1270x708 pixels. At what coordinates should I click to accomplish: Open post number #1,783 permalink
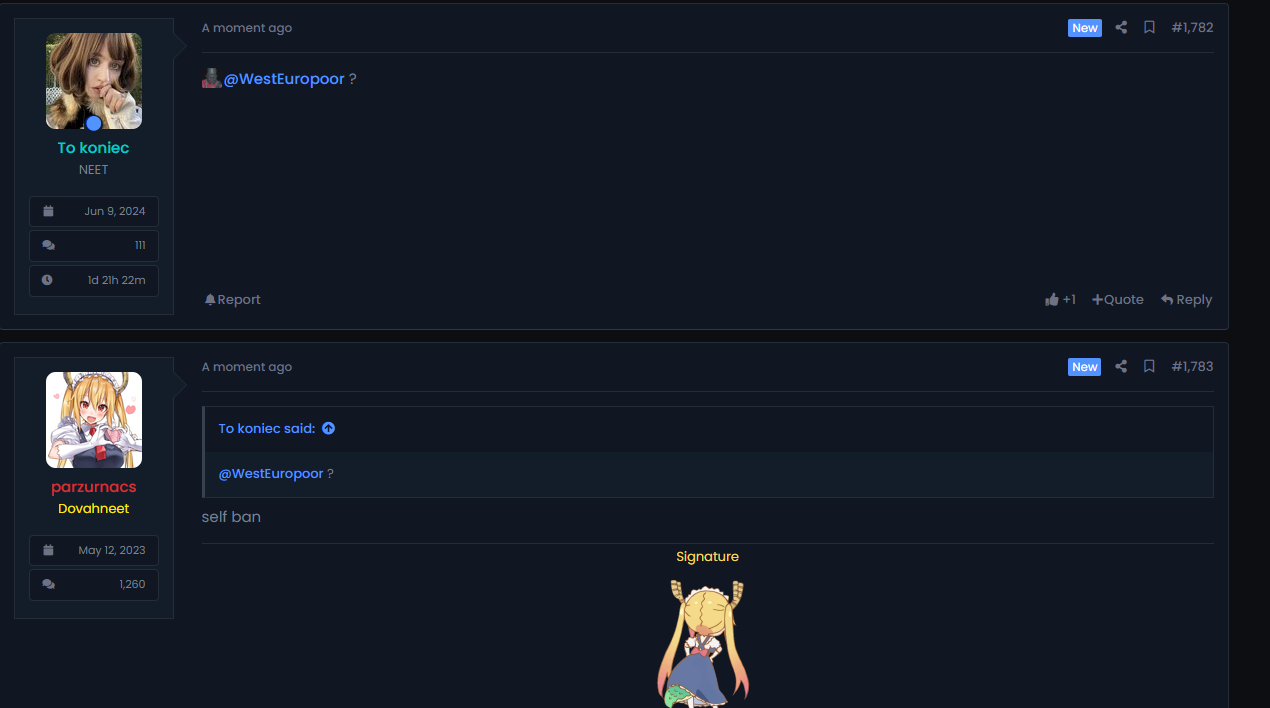[1192, 367]
